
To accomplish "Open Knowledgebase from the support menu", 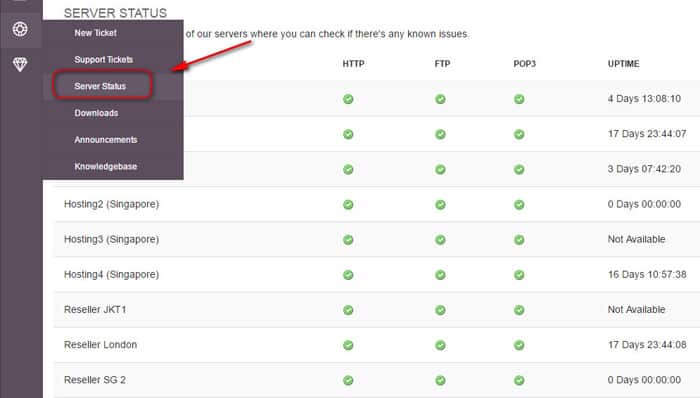I will (106, 166).
